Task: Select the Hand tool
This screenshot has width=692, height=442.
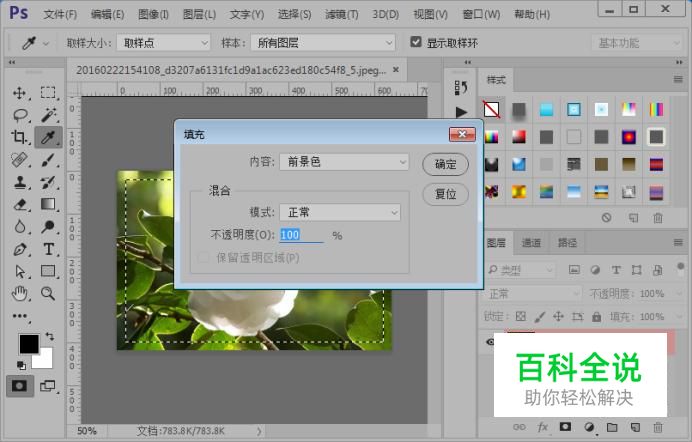Action: click(x=20, y=293)
